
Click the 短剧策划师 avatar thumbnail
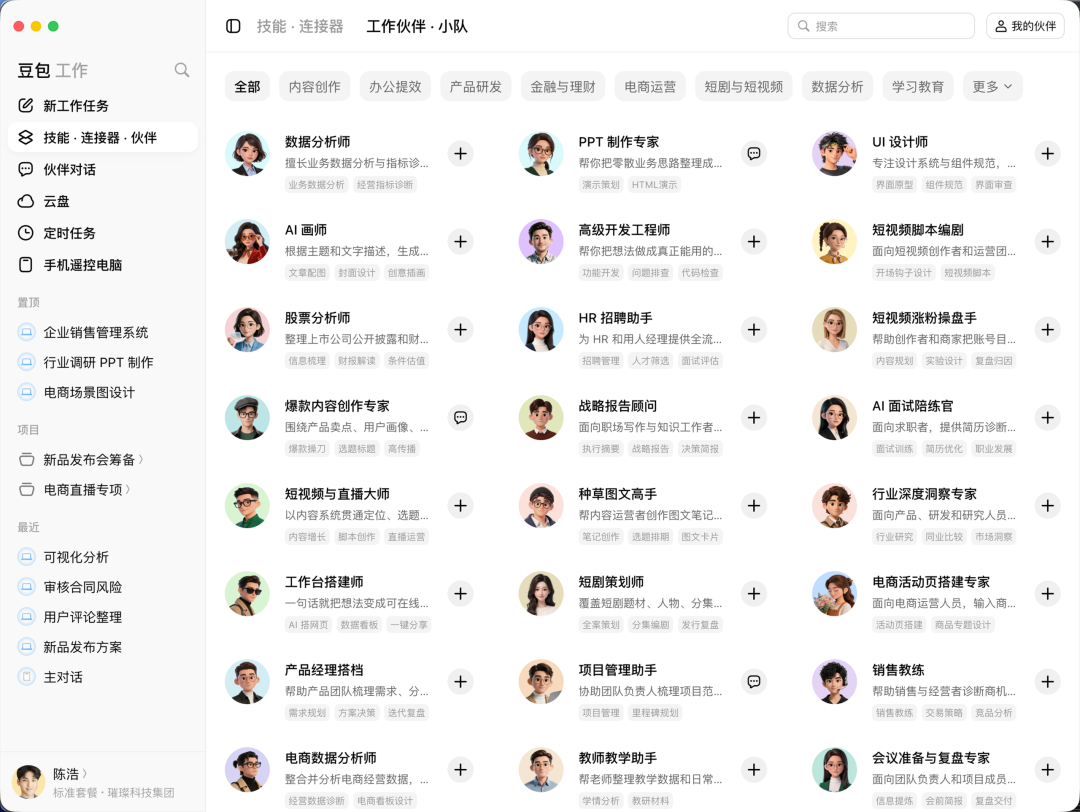(x=541, y=594)
